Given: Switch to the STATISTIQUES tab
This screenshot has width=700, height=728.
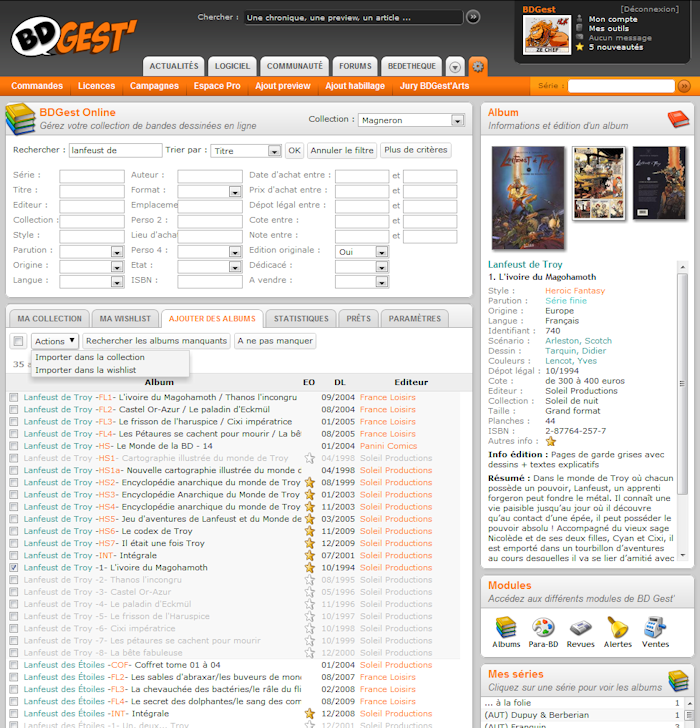Looking at the screenshot, I should [x=301, y=319].
